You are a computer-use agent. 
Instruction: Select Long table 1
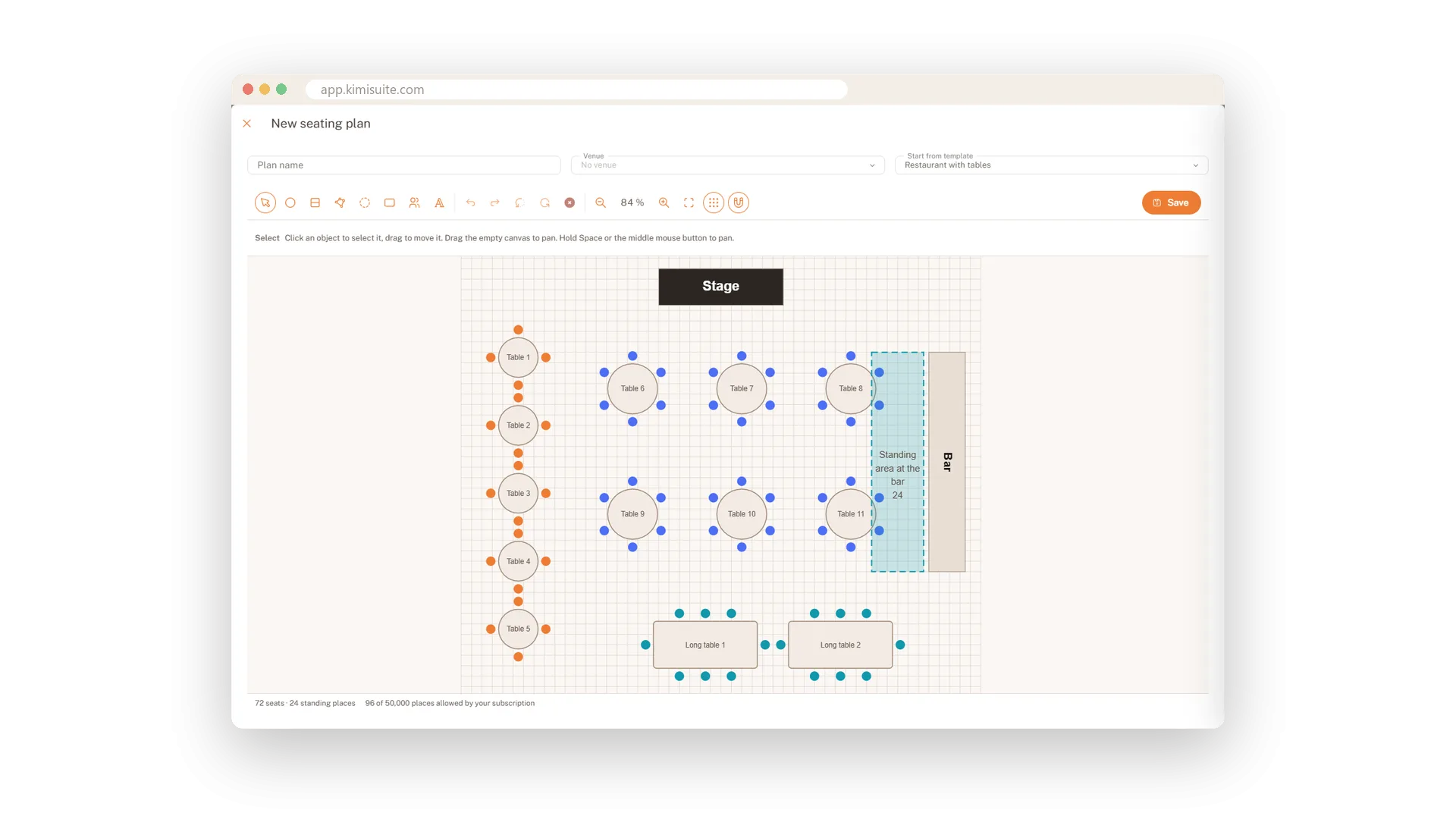pos(705,645)
